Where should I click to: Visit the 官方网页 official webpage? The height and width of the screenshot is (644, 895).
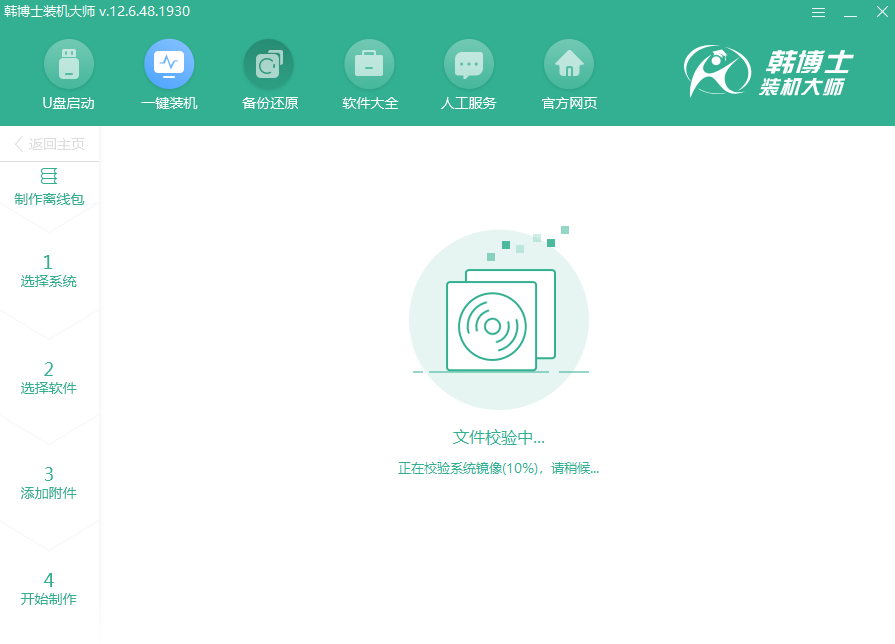tap(569, 75)
